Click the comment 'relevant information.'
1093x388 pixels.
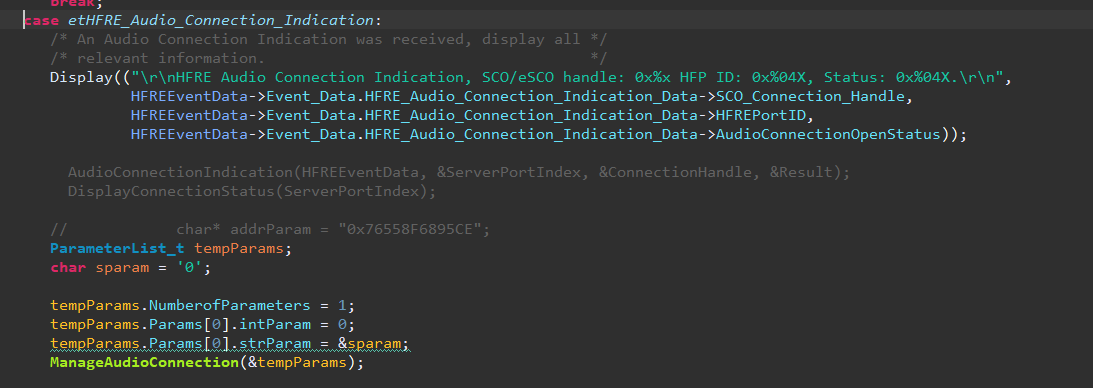point(328,59)
